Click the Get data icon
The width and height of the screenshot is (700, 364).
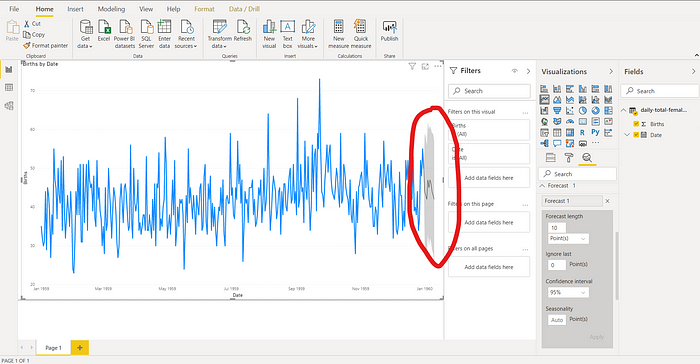pyautogui.click(x=86, y=27)
